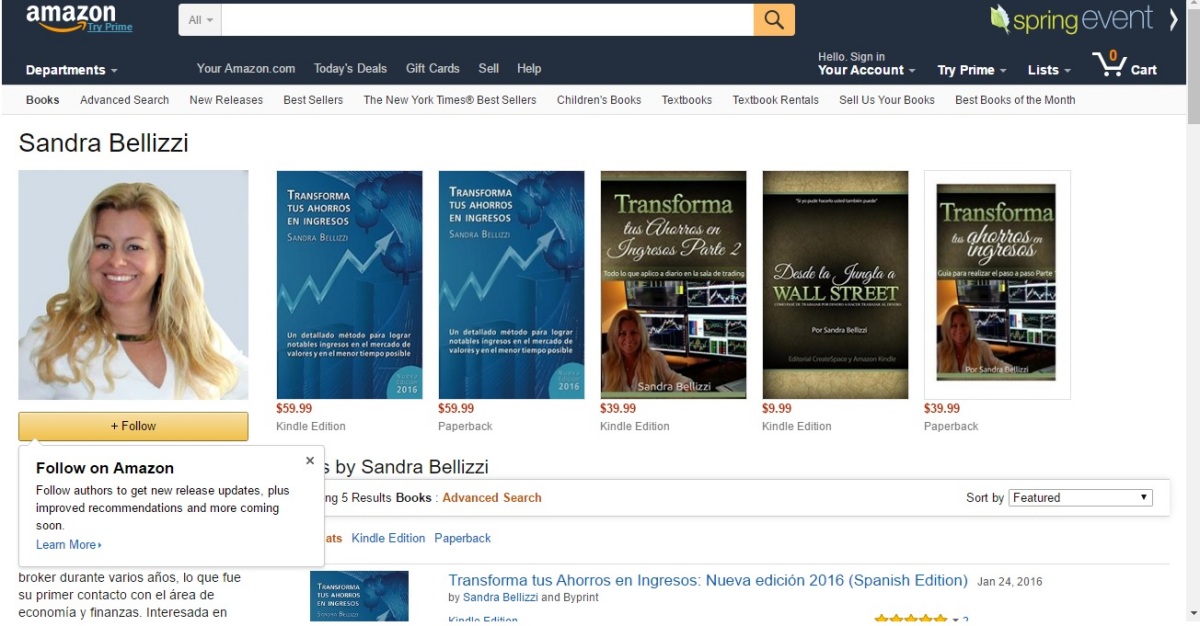The image size is (1200, 626).
Task: Click the Try Prime link under the logo
Action: pos(109,27)
